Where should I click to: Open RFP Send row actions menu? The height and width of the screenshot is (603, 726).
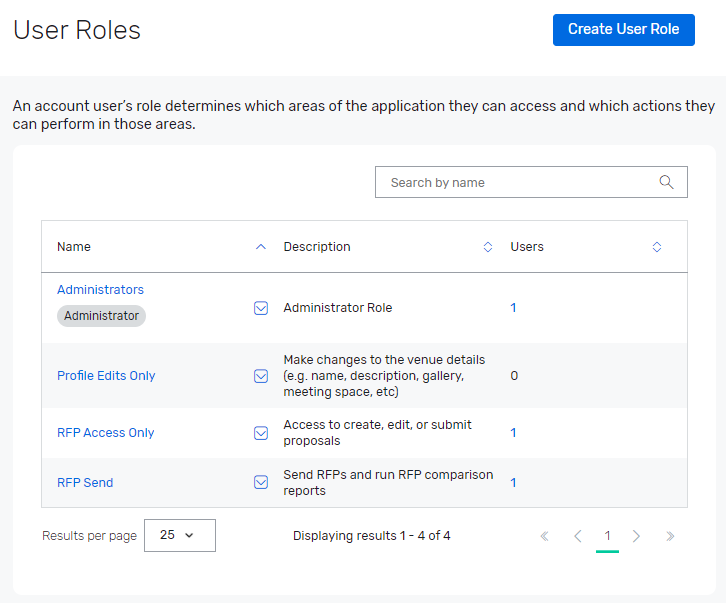tap(261, 482)
